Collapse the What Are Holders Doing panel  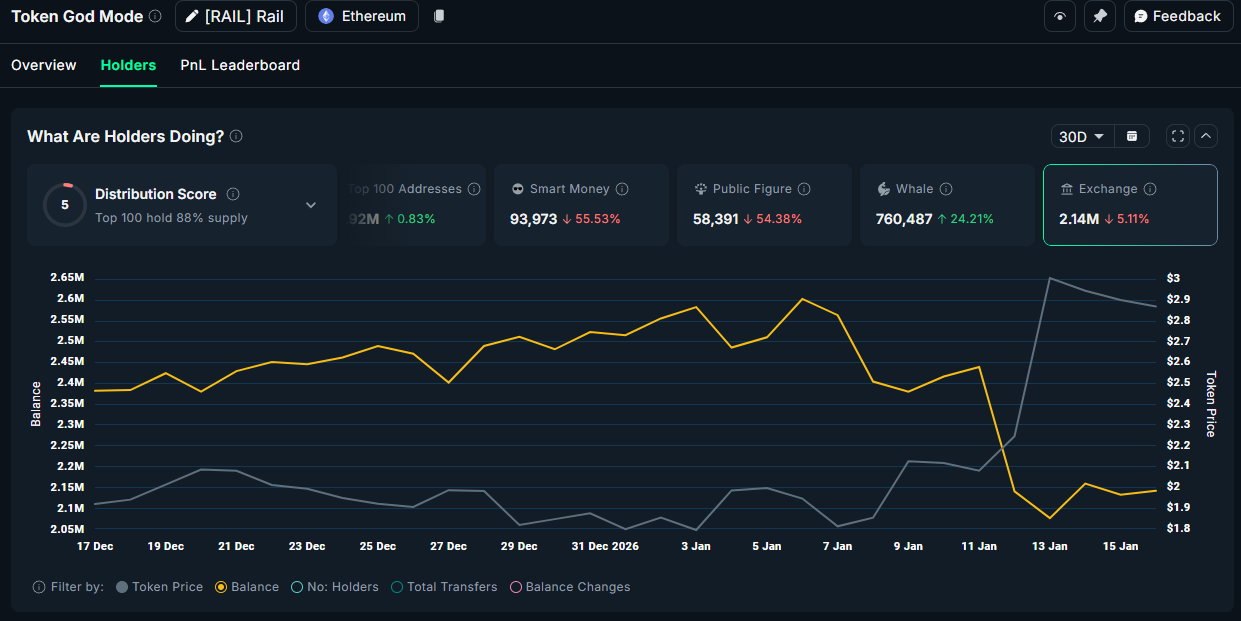(x=1206, y=136)
